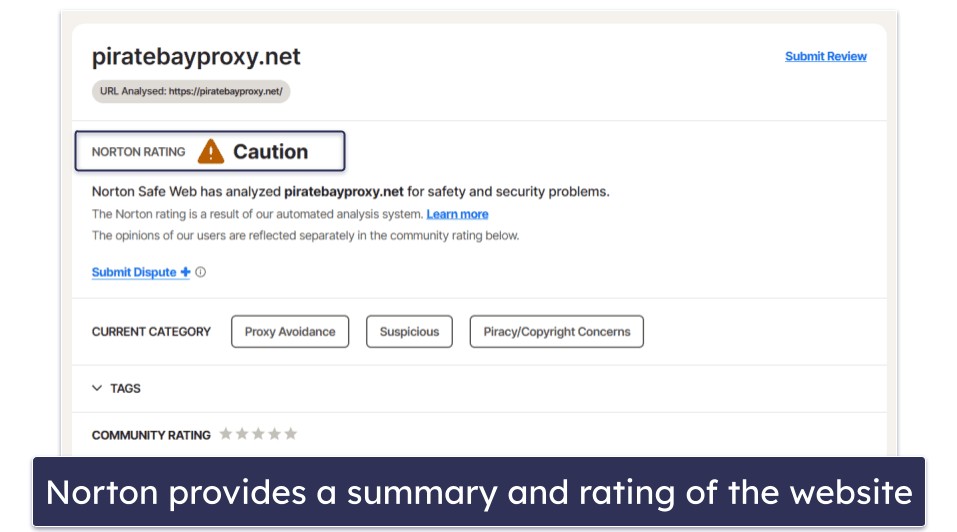
Task: Click the fourth community rating star
Action: click(275, 434)
